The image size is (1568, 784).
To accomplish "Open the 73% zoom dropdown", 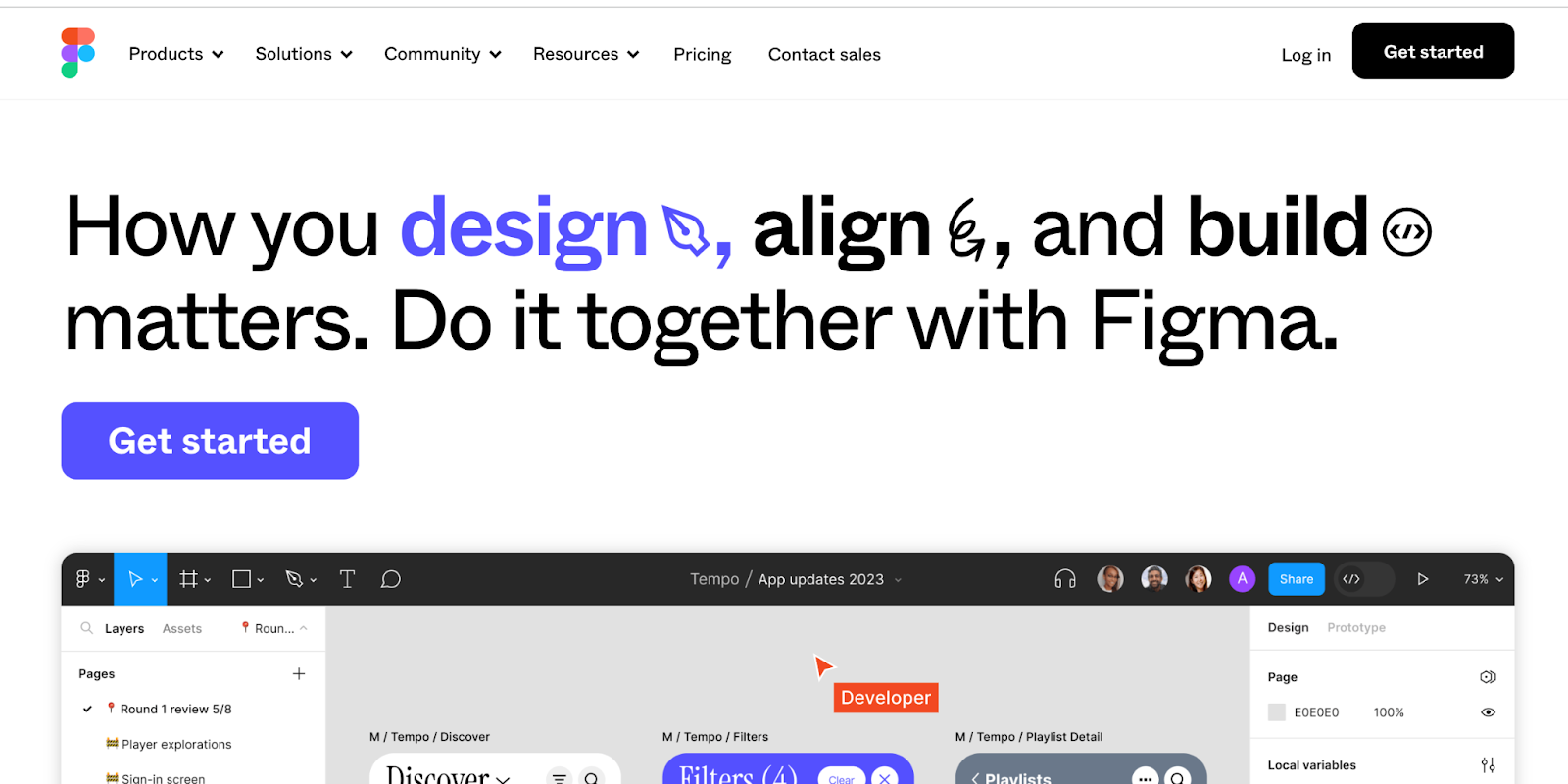I will [1483, 579].
